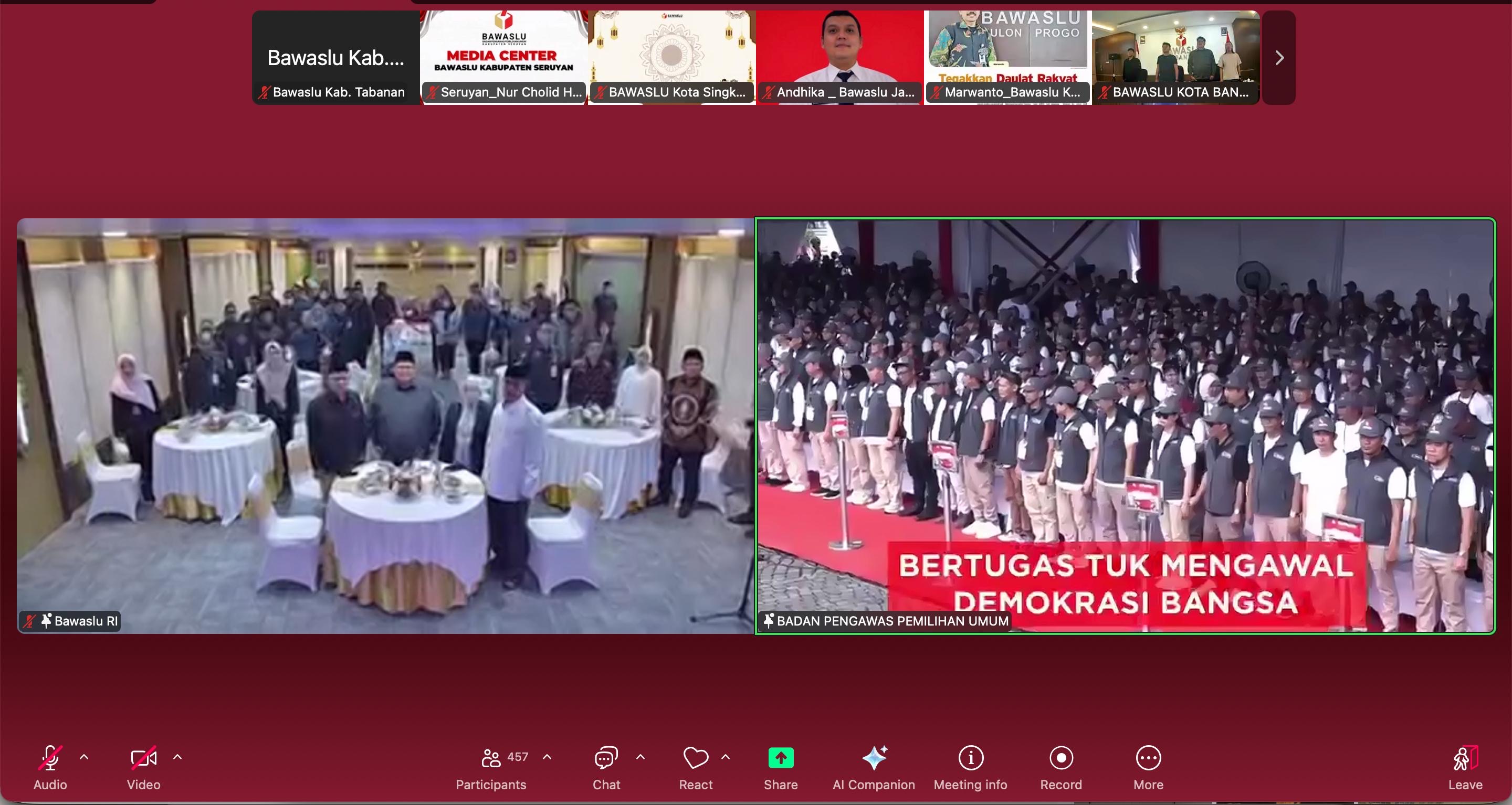The width and height of the screenshot is (1512, 805).
Task: Expand the reactions caret next to React
Action: pos(726,757)
